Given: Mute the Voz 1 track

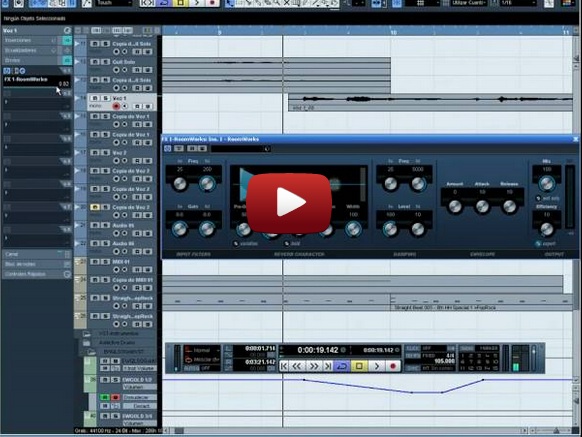Looking at the screenshot, I should click(x=95, y=98).
